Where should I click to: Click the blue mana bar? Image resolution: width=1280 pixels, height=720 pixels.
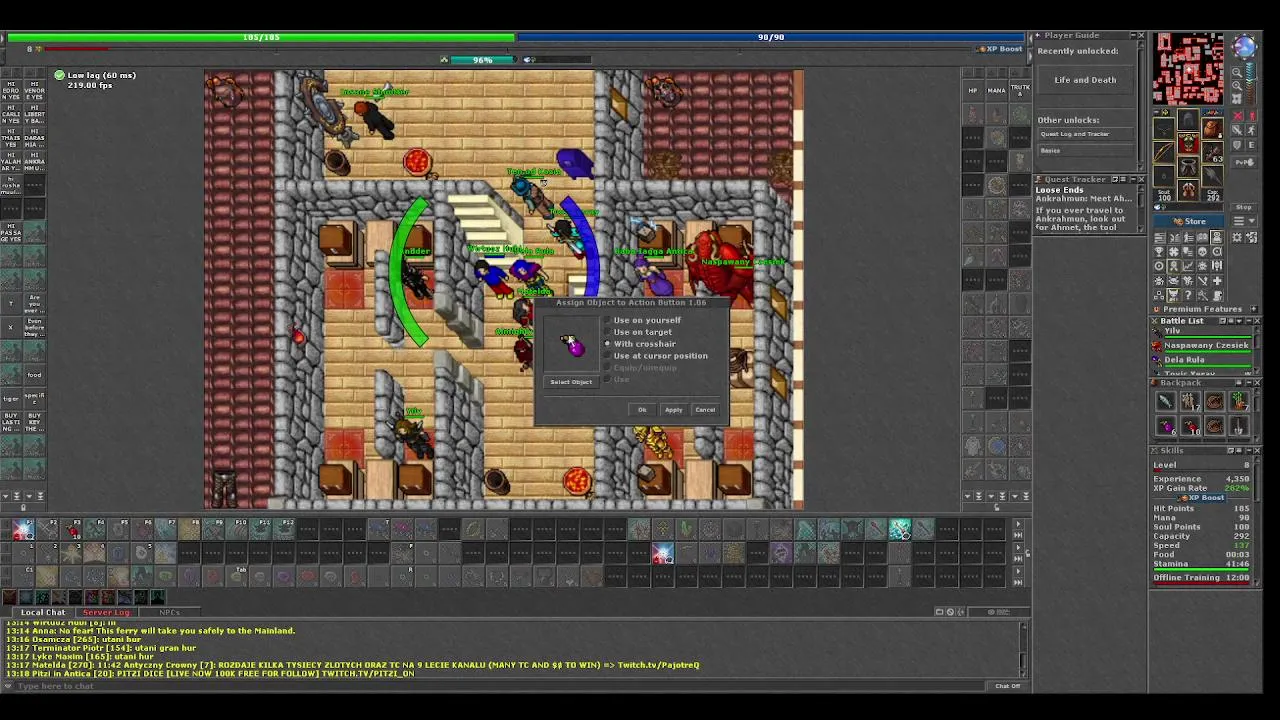(771, 37)
